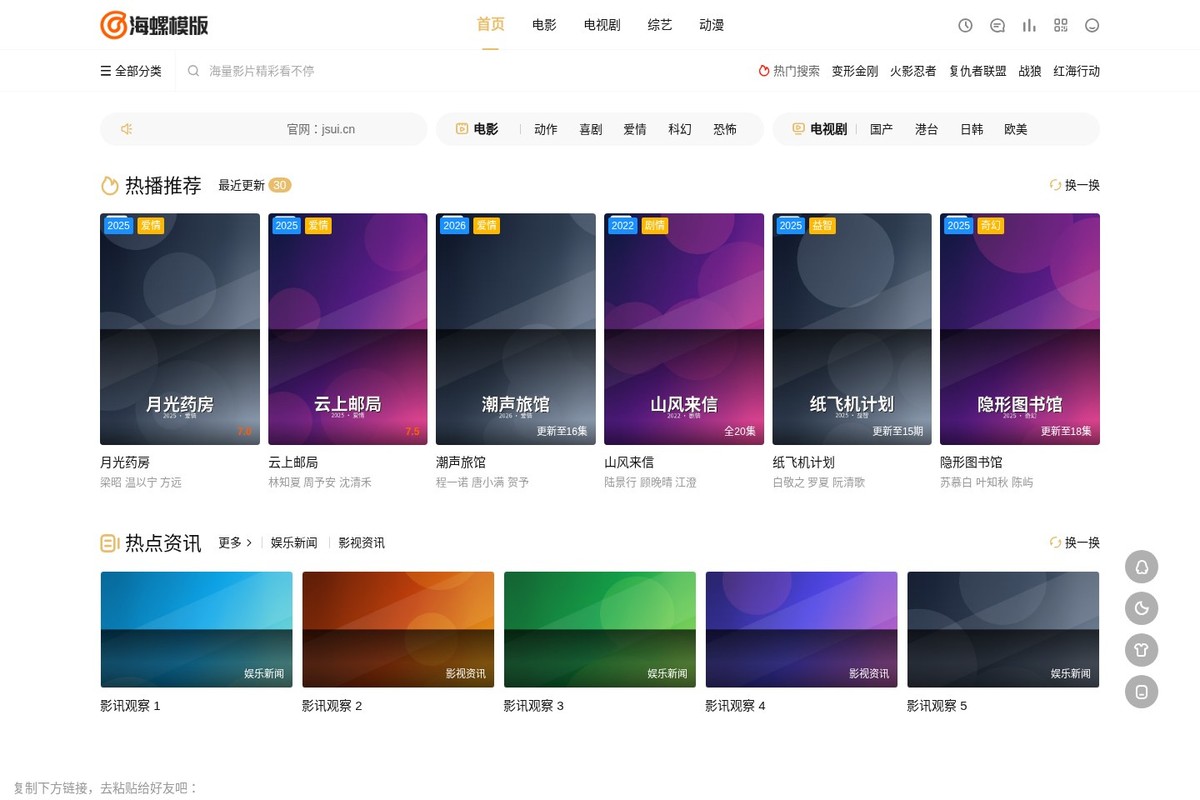Open the 电影 category pill heading
This screenshot has height=800, width=1200.
tap(477, 129)
